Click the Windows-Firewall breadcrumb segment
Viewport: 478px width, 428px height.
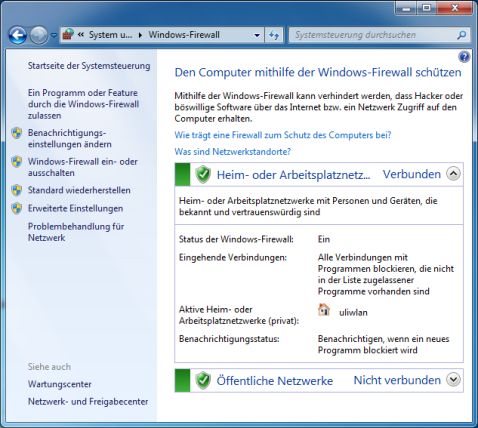click(184, 35)
